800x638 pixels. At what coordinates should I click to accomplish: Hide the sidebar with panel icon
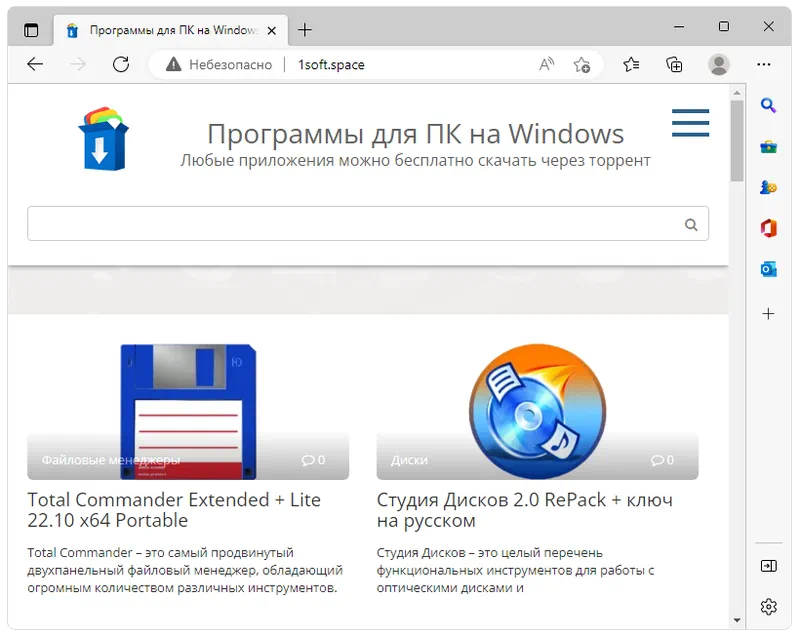tap(768, 566)
